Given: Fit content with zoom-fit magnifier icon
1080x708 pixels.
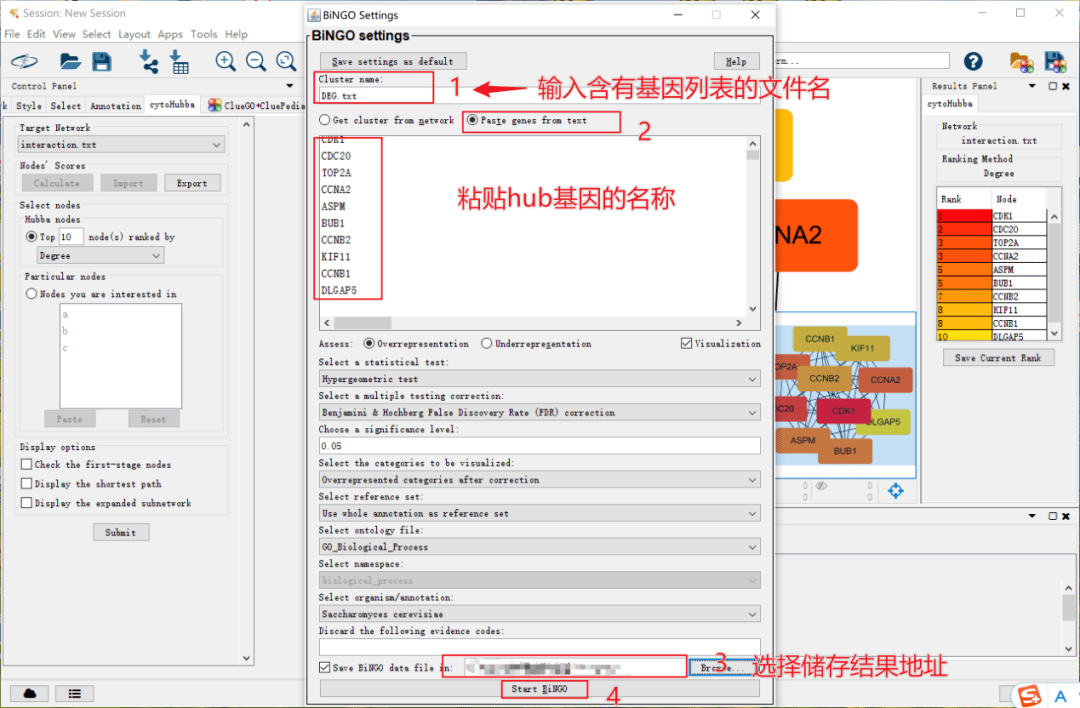Looking at the screenshot, I should pos(286,61).
